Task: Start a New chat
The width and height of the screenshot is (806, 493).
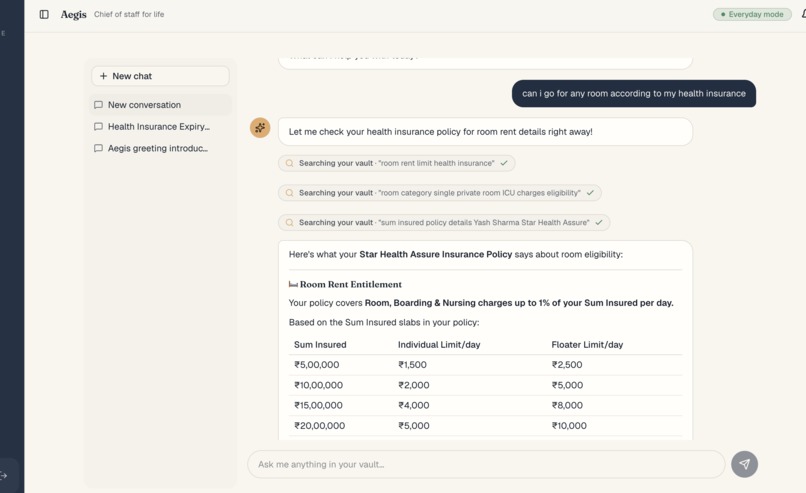Action: point(160,76)
